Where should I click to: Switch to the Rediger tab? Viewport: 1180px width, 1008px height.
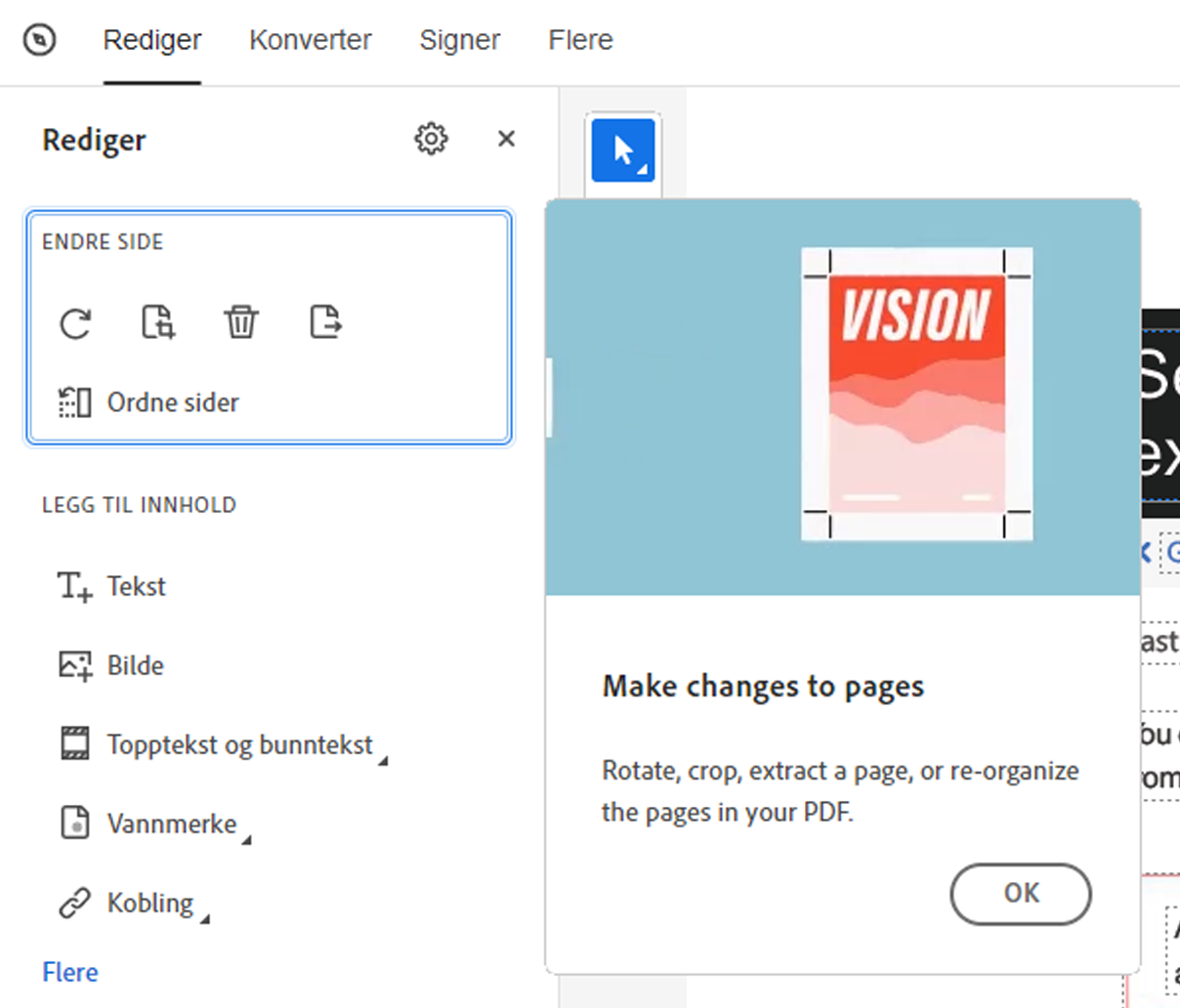point(152,40)
